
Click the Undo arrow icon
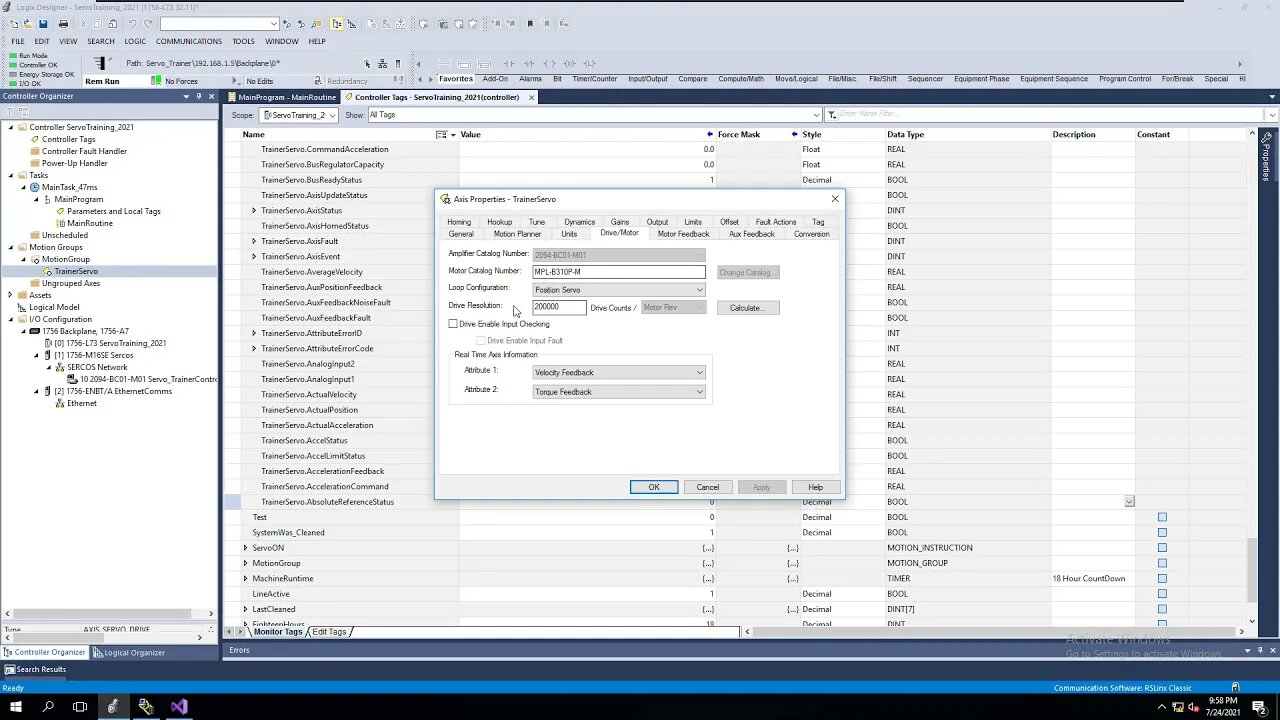[x=132, y=24]
